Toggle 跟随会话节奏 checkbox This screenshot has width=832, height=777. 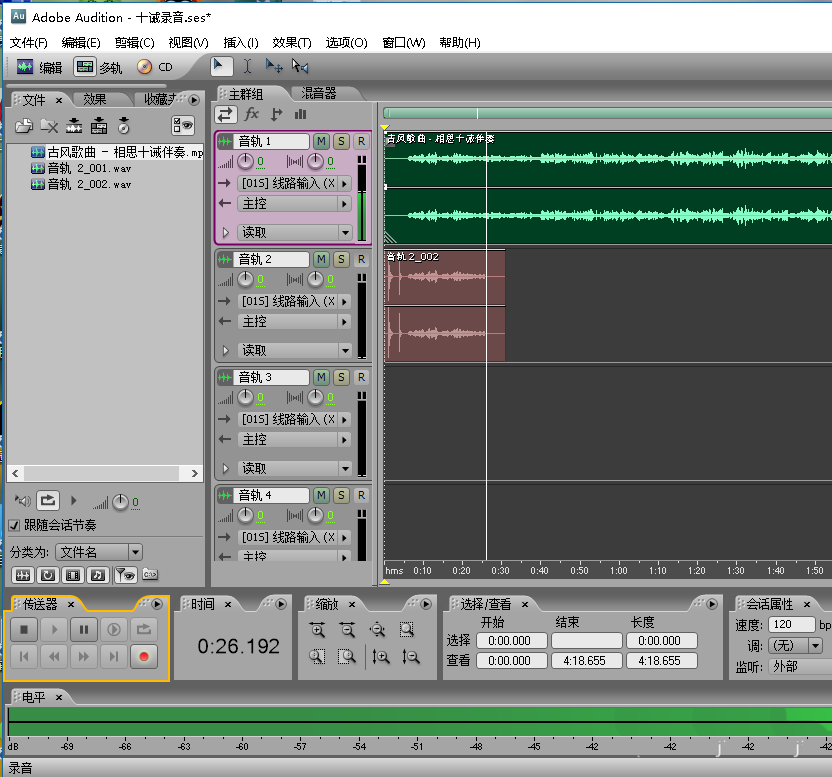click(14, 525)
